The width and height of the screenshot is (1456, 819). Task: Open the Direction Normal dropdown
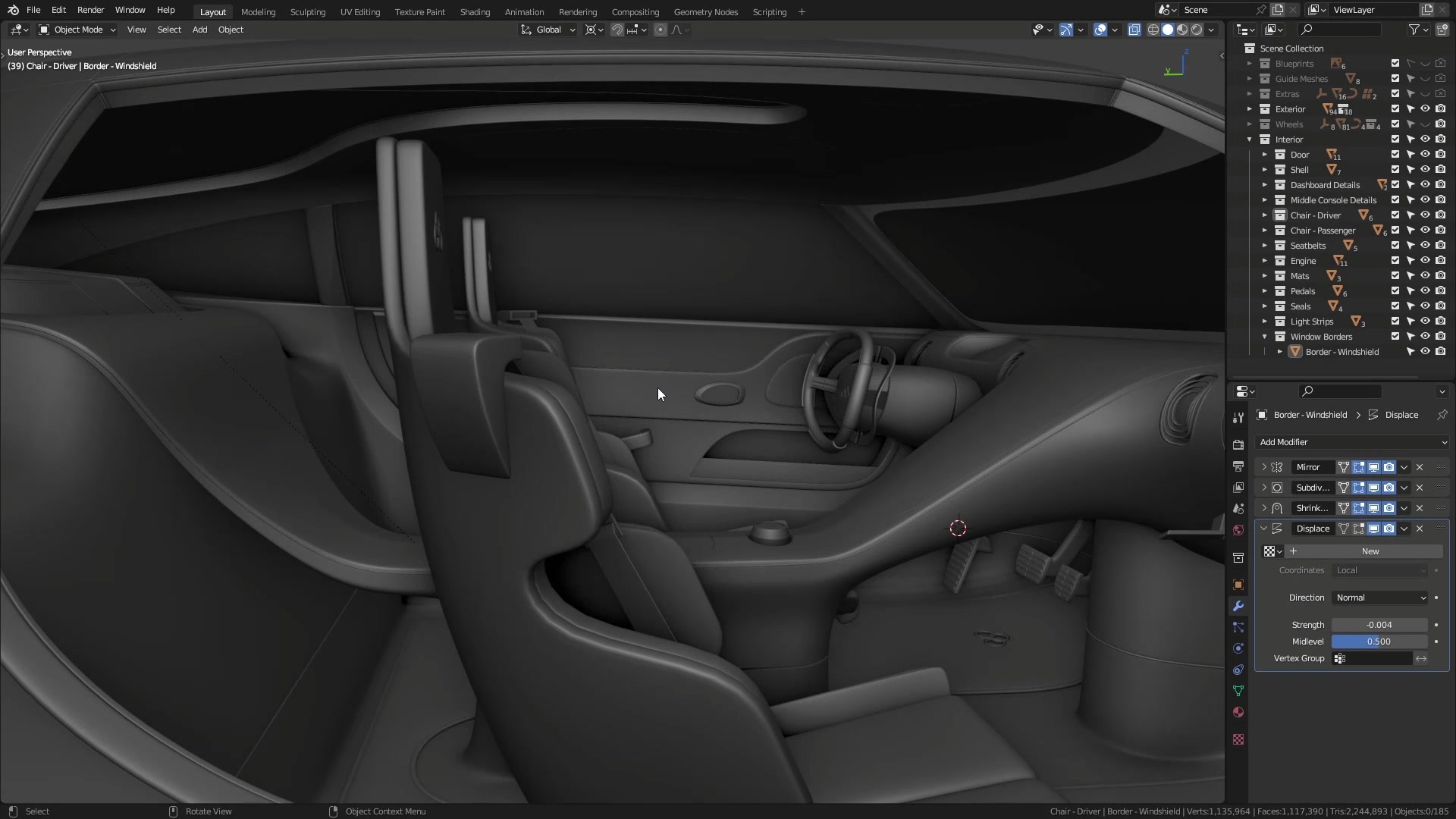click(x=1379, y=598)
